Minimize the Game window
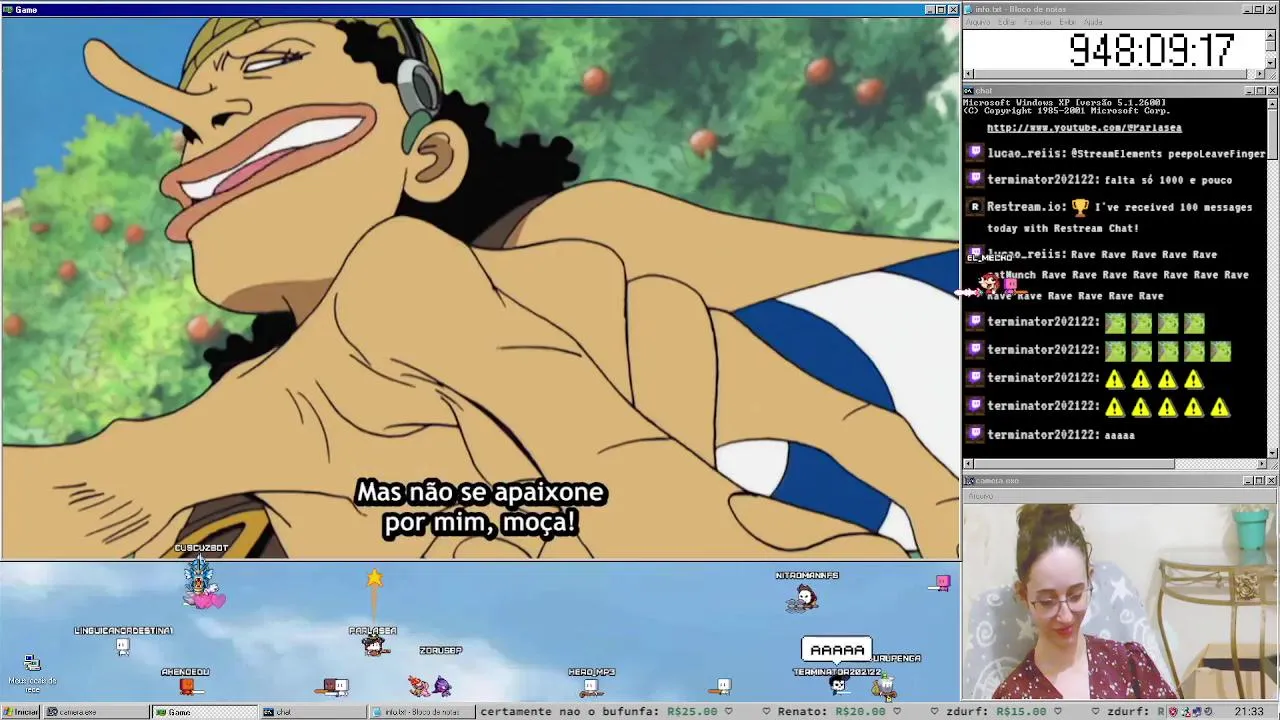Viewport: 1280px width, 720px height. (929, 10)
